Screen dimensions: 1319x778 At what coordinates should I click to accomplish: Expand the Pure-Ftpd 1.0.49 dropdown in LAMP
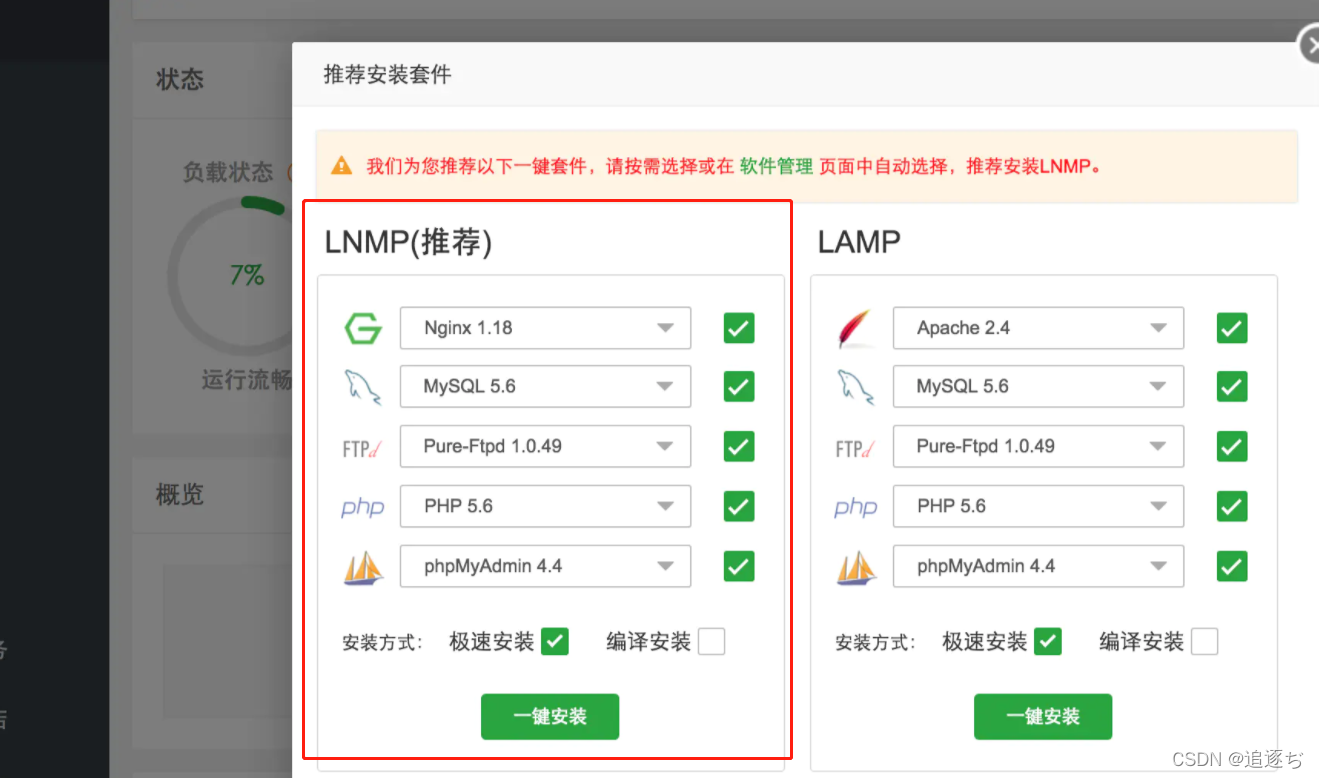(1158, 446)
